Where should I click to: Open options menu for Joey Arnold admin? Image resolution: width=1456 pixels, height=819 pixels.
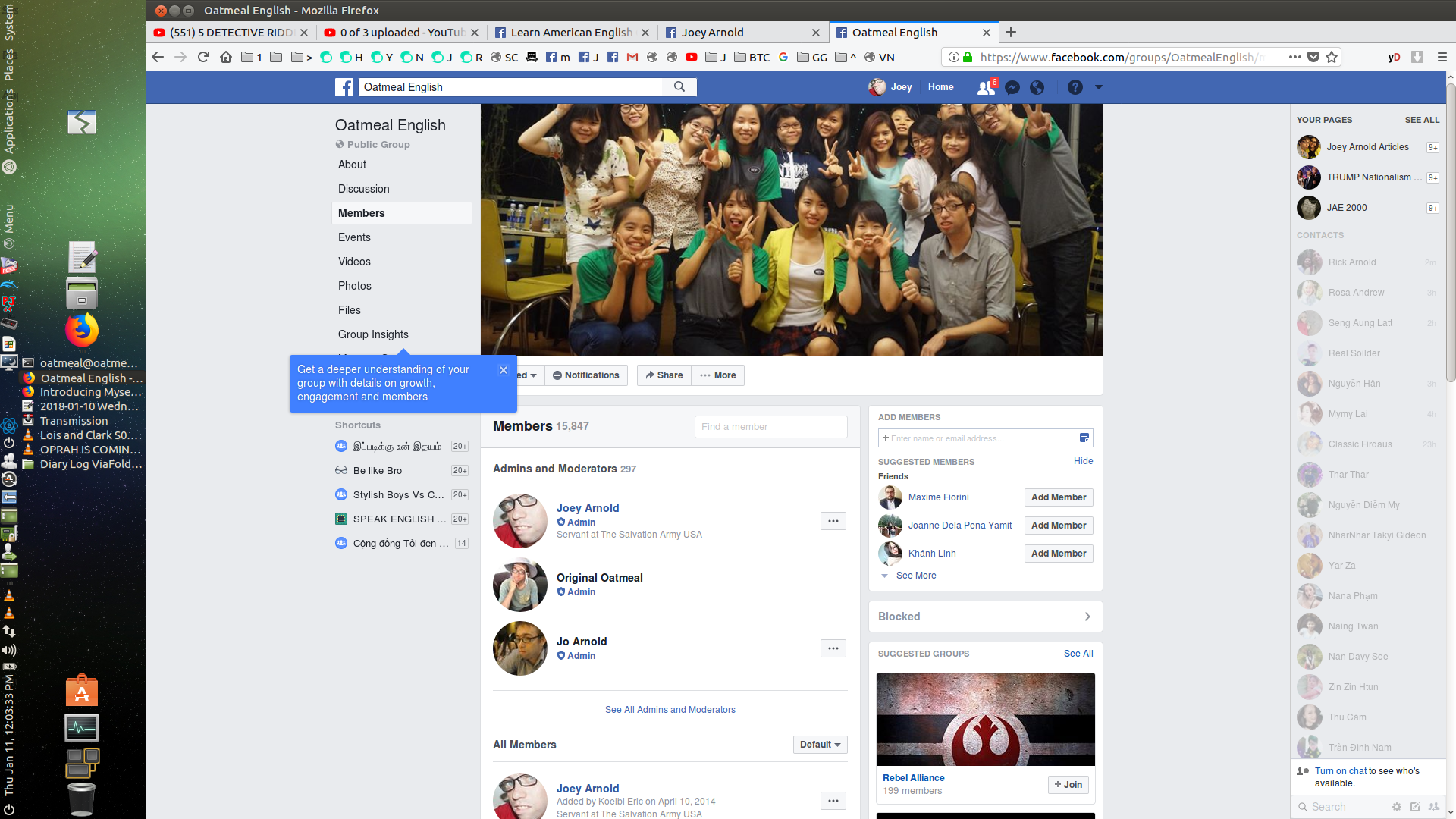pos(833,521)
